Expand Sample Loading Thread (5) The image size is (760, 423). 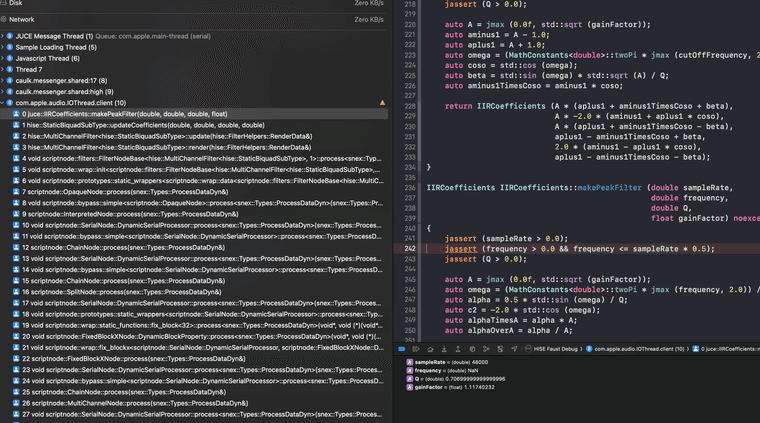[2, 47]
